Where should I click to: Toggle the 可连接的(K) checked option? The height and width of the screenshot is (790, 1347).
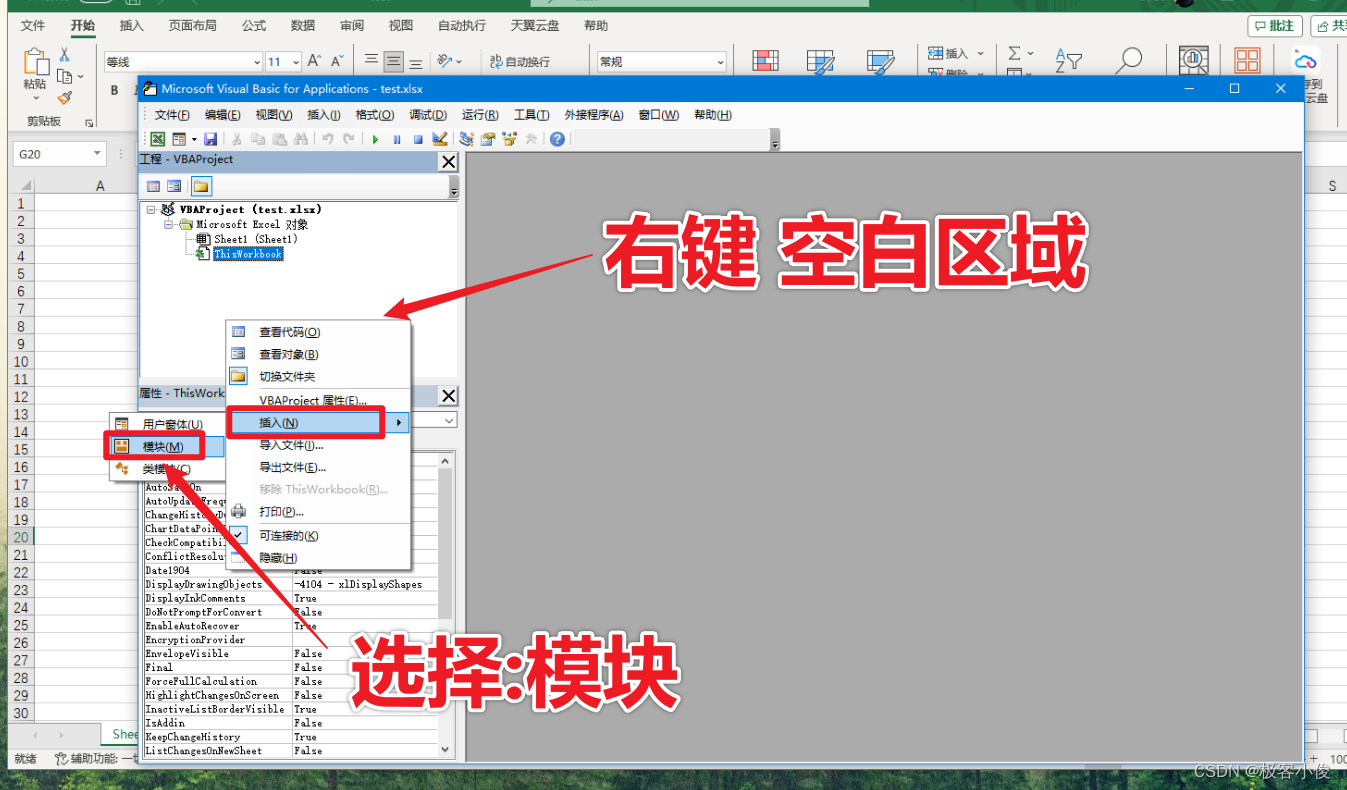pyautogui.click(x=318, y=536)
